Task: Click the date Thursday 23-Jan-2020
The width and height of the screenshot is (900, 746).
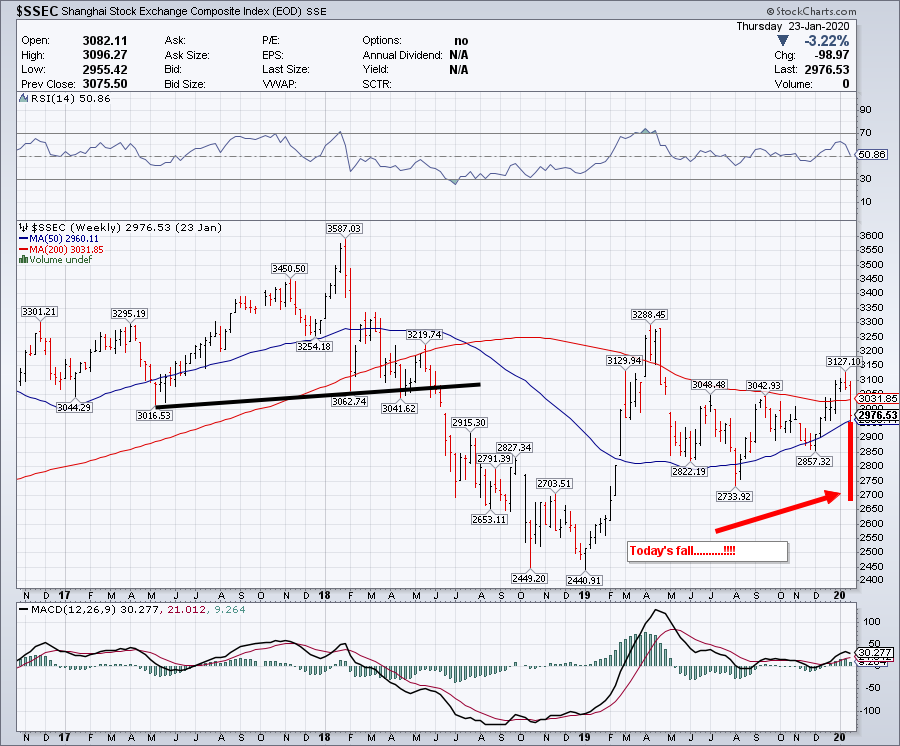Action: (792, 26)
